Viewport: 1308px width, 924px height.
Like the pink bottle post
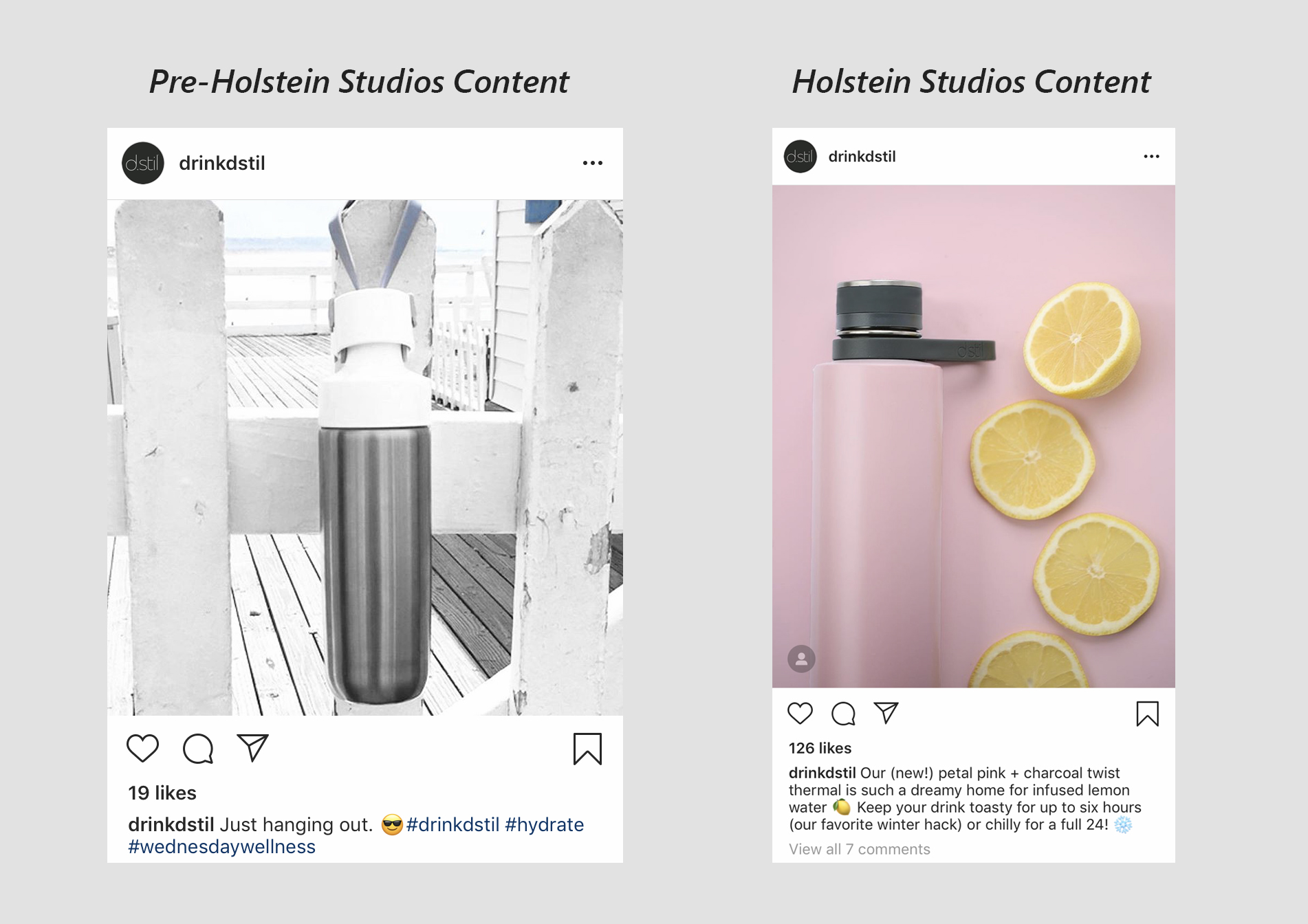click(800, 713)
